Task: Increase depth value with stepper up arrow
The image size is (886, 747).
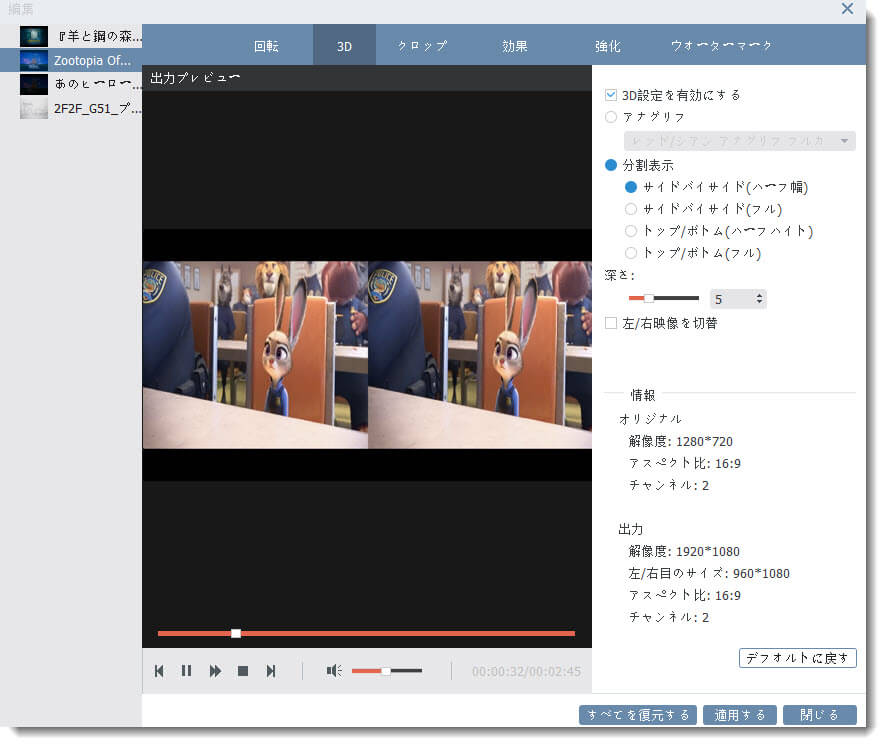Action: coord(759,294)
